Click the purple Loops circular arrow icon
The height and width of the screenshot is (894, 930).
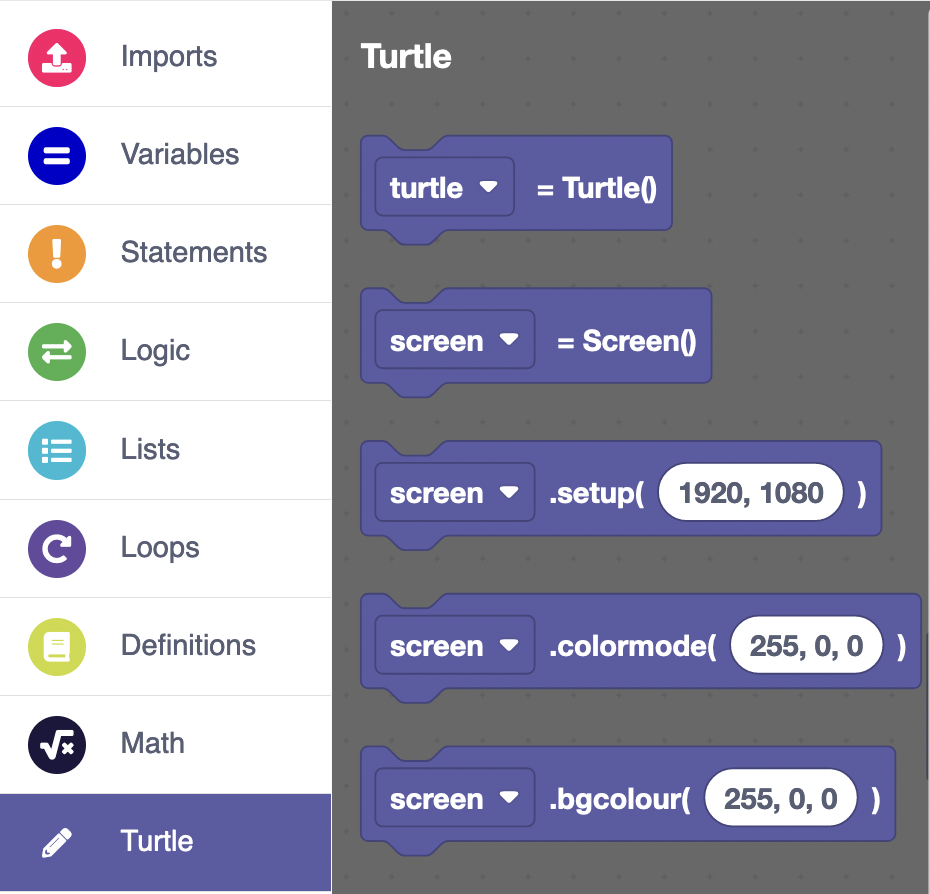(57, 548)
